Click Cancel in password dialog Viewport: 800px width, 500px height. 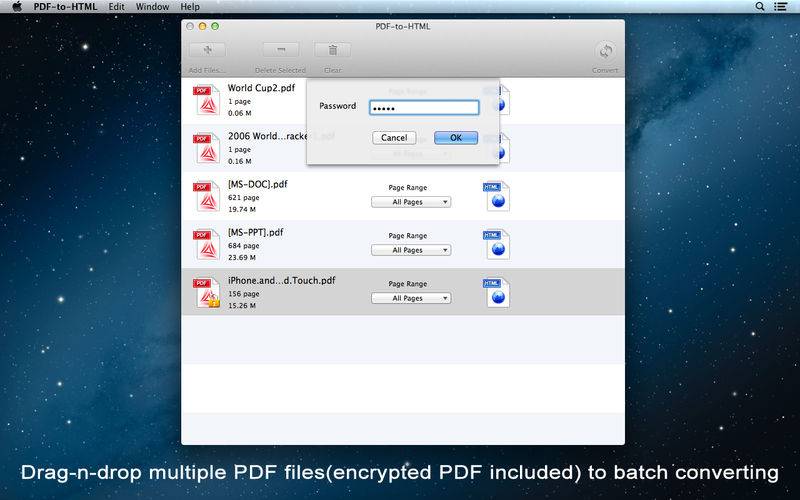tap(394, 138)
